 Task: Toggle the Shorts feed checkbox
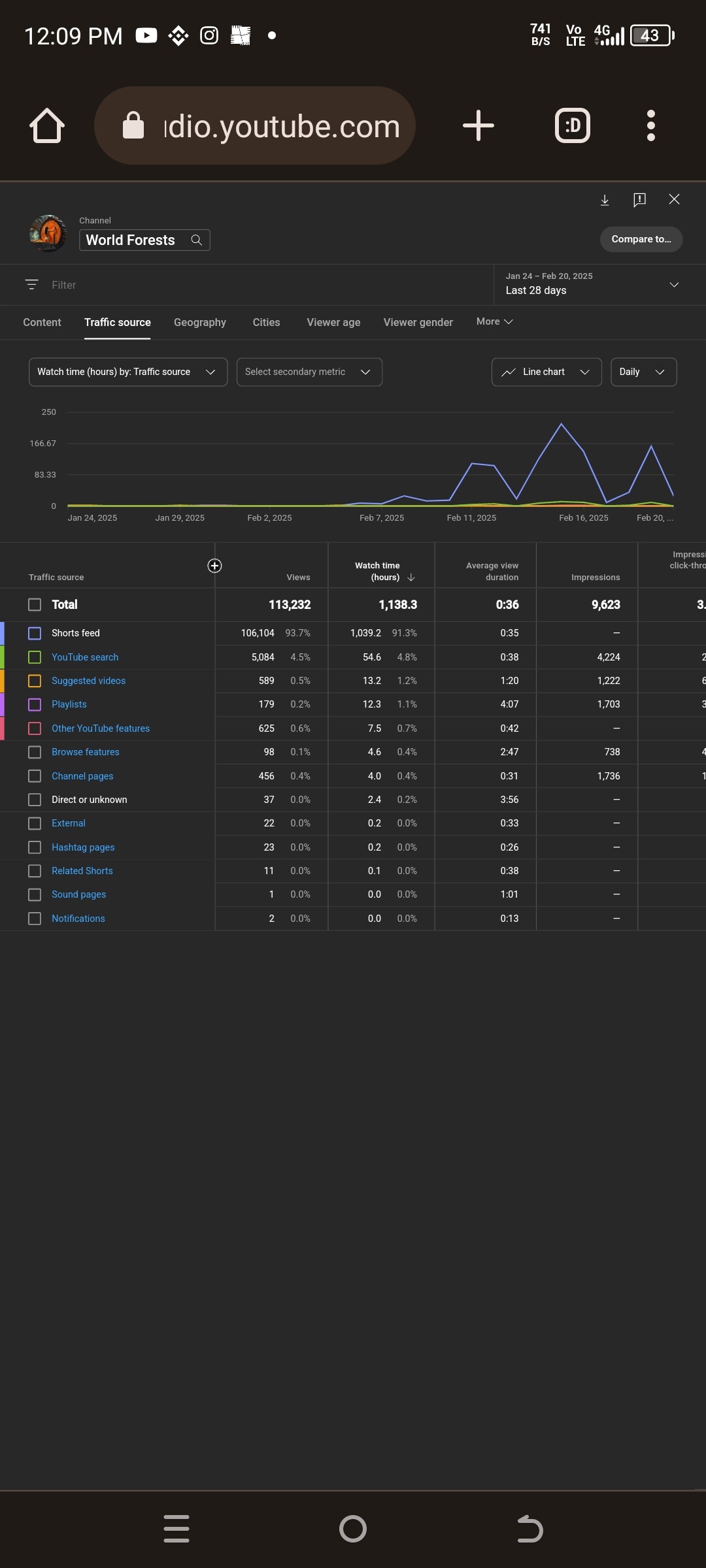click(x=35, y=633)
